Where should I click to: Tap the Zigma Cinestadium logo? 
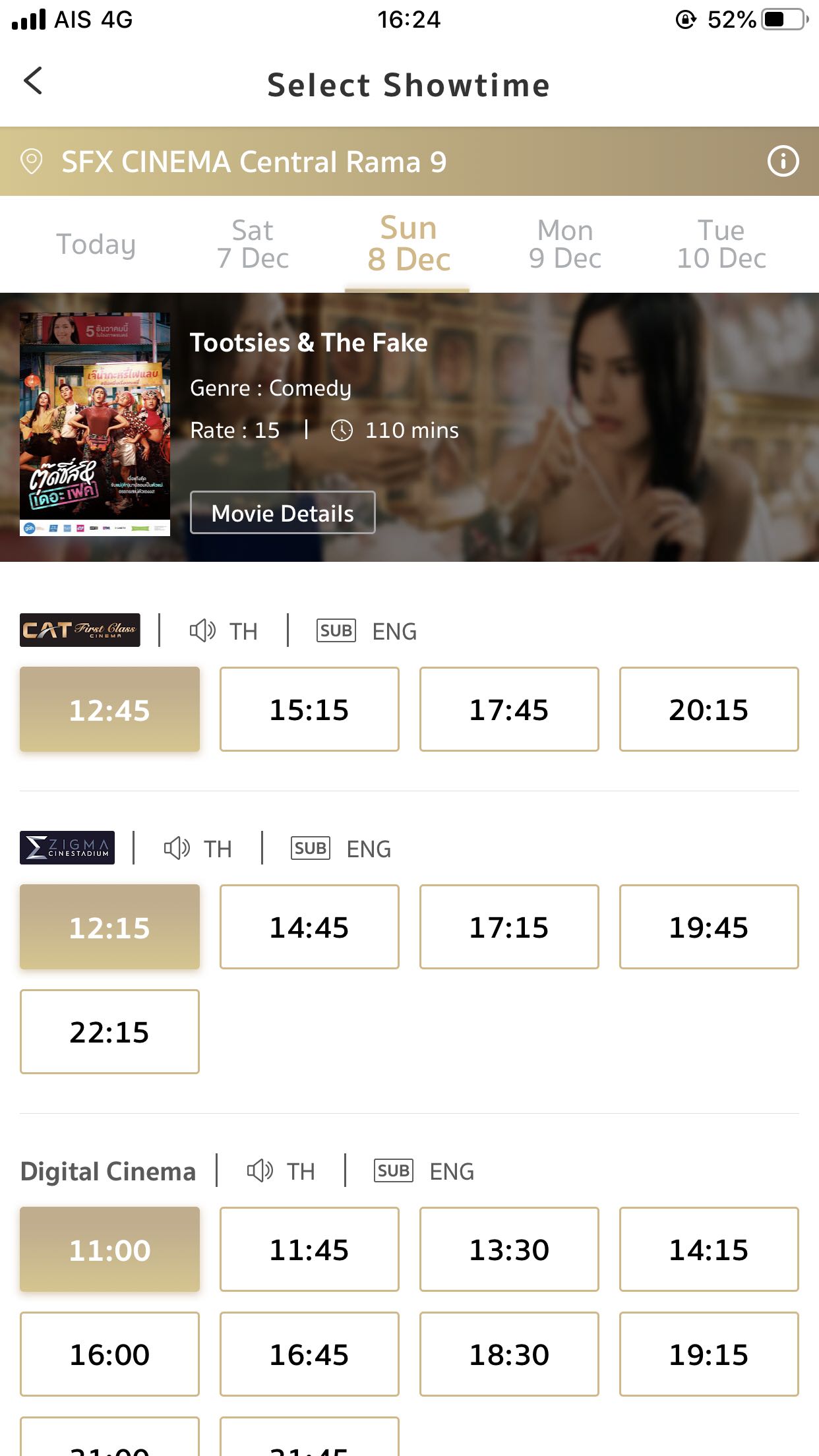click(x=67, y=848)
